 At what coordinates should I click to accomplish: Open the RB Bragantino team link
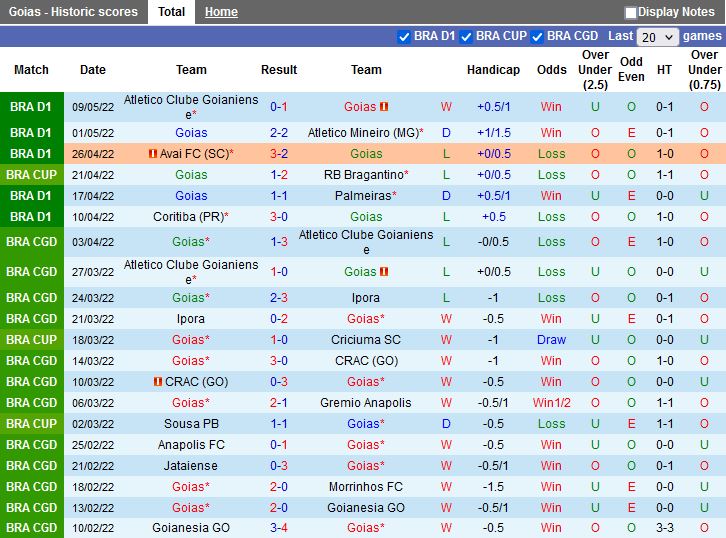[365, 175]
